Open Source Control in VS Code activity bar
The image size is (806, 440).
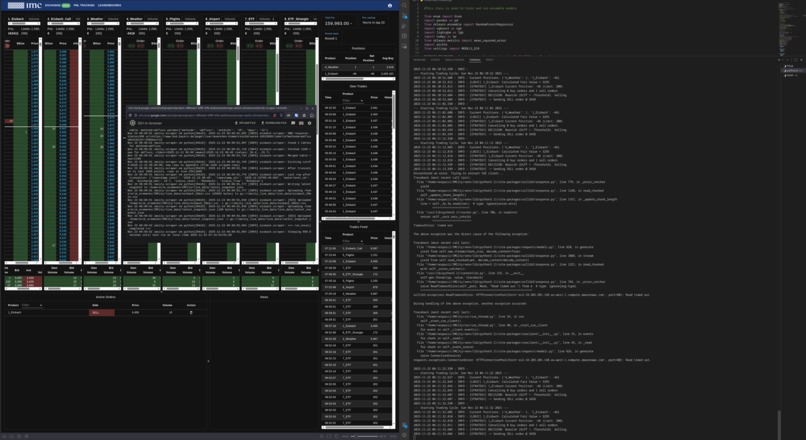[405, 16]
